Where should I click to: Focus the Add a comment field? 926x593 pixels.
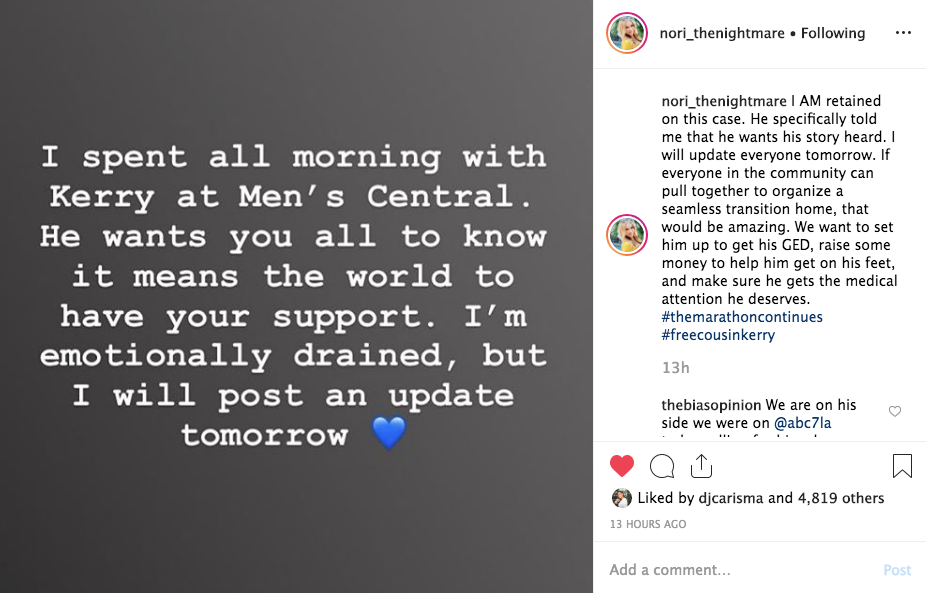740,570
